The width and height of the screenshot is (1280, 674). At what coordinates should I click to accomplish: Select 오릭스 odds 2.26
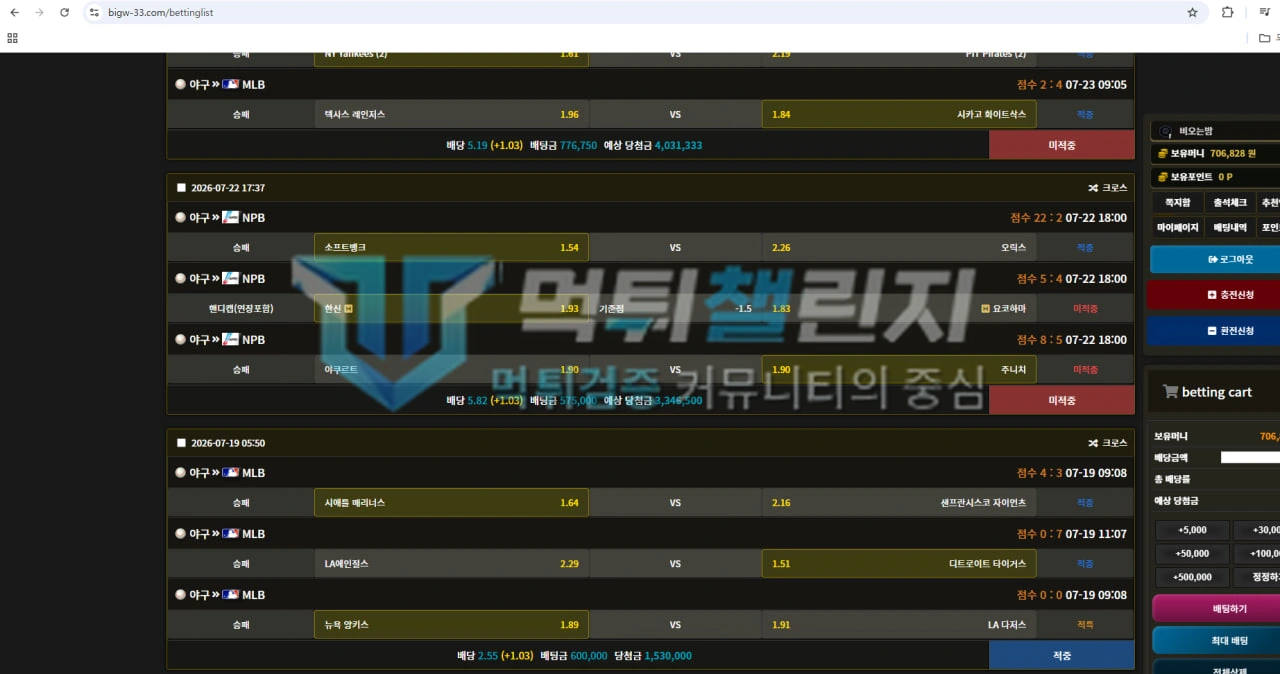click(x=899, y=248)
